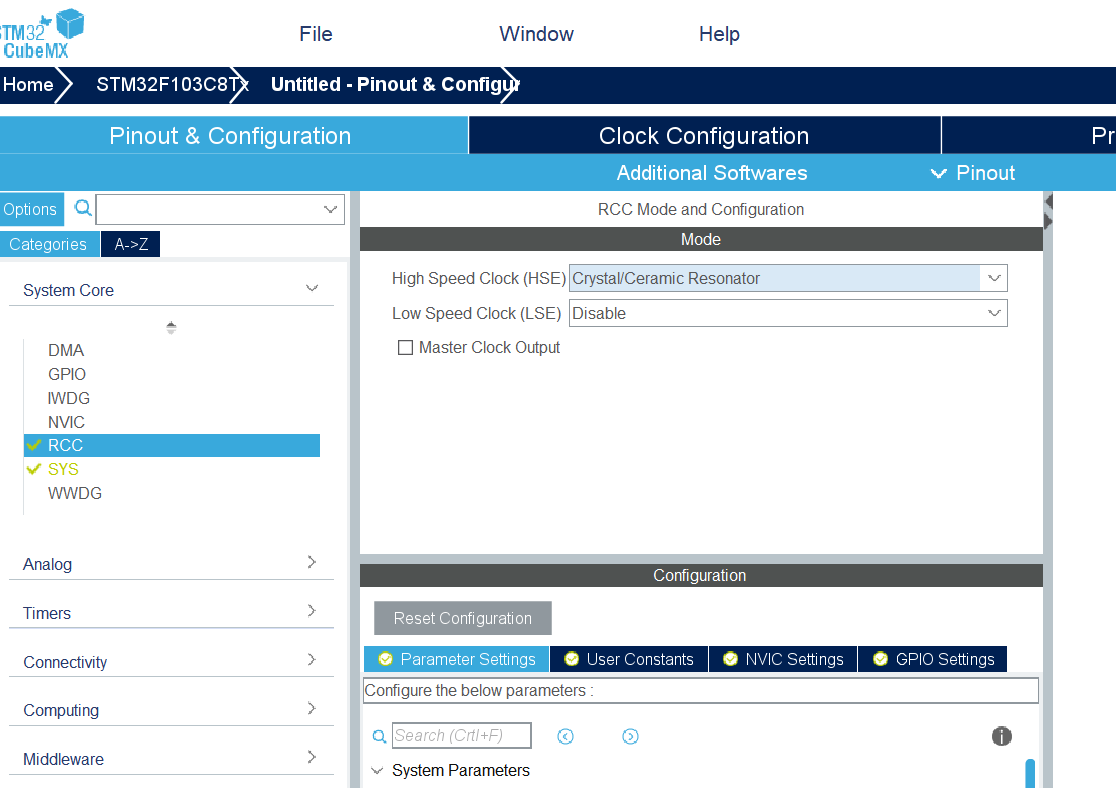Open the peripheral search combo box dropdown
The image size is (1116, 788).
point(330,209)
